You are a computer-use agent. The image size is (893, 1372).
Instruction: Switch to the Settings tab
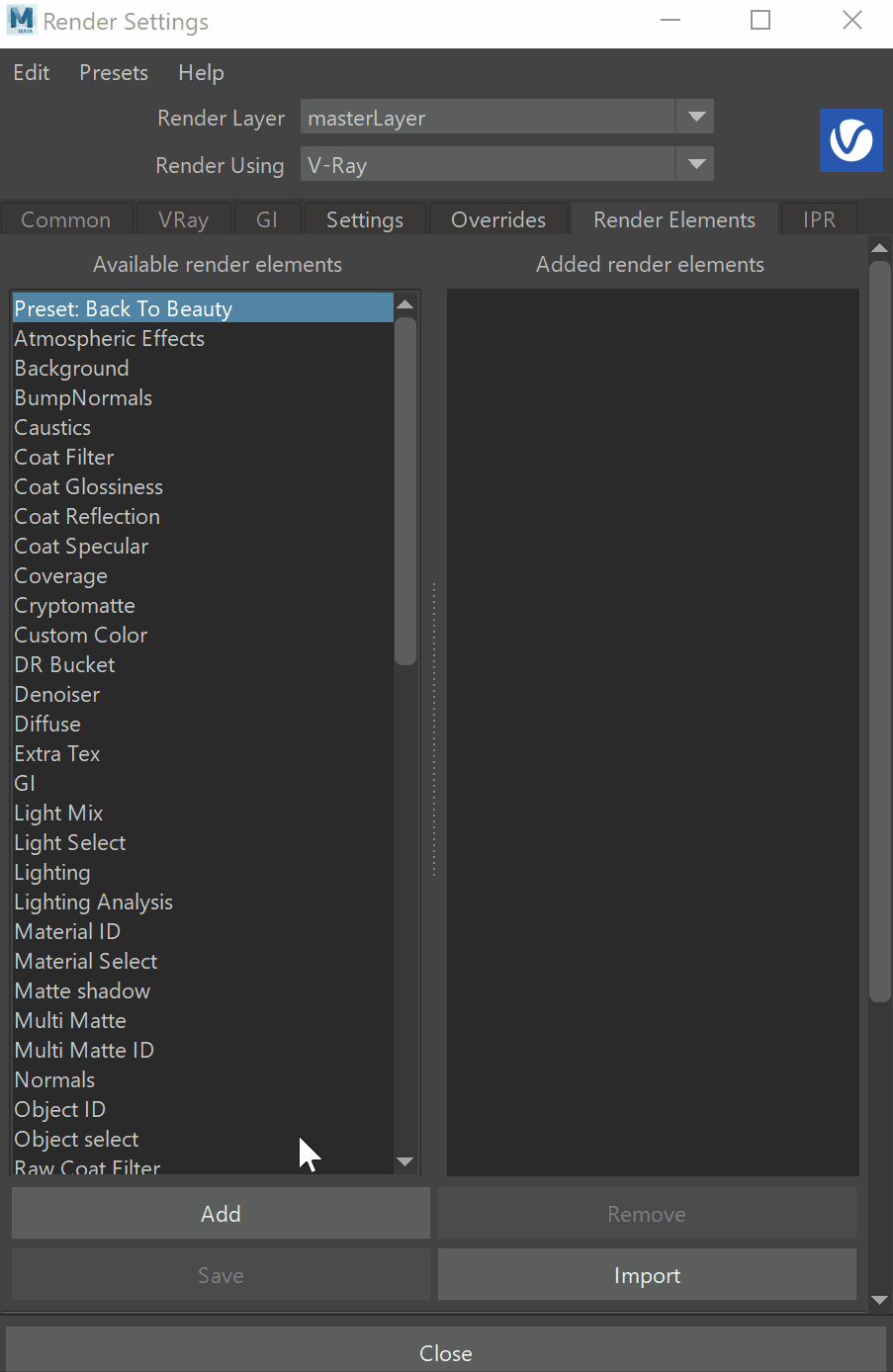click(365, 219)
